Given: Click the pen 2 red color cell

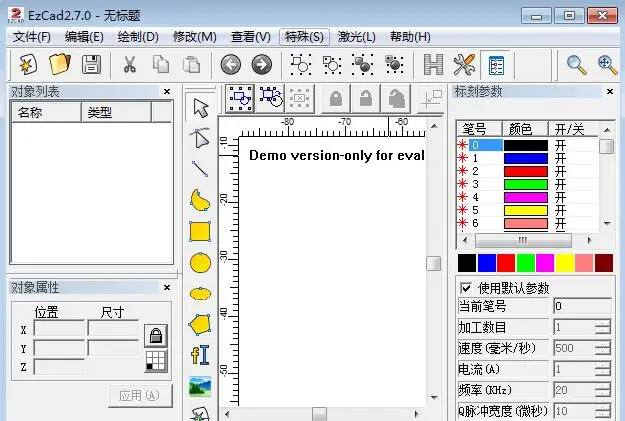Looking at the screenshot, I should [x=526, y=171].
